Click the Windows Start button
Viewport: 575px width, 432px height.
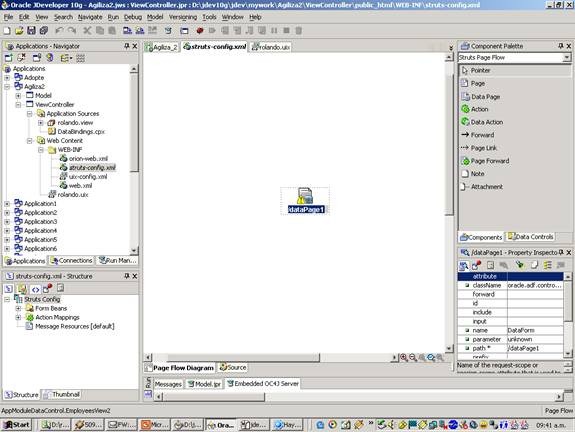coord(16,425)
